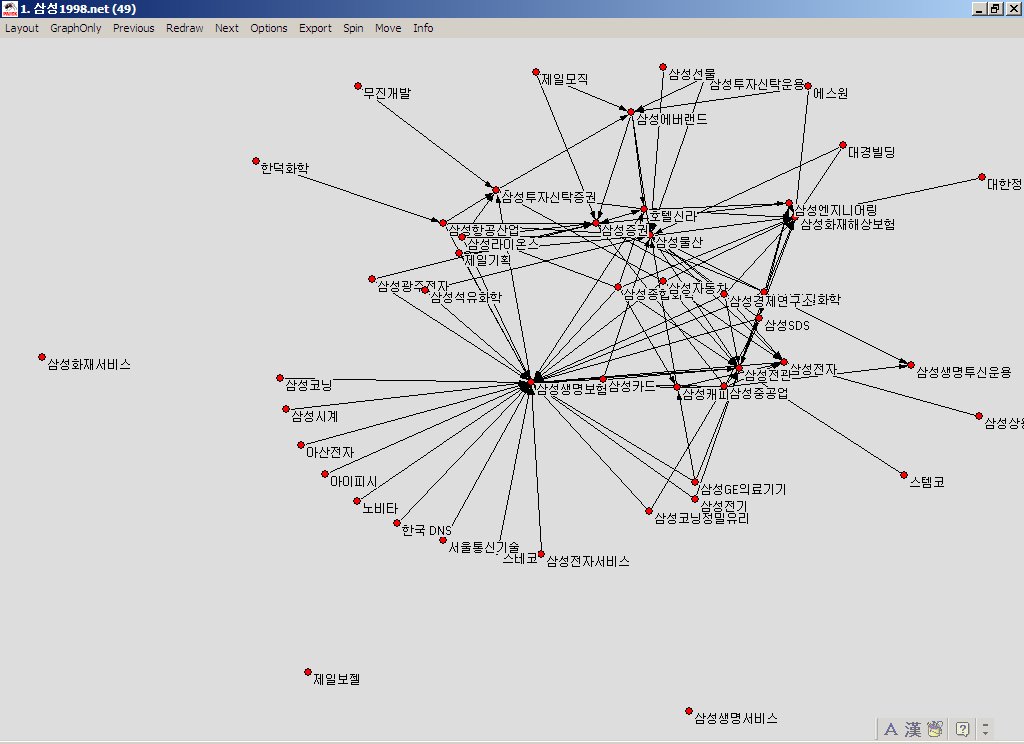Screen dimensions: 1024x744
Task: Open the Layout menu
Action: click(22, 28)
